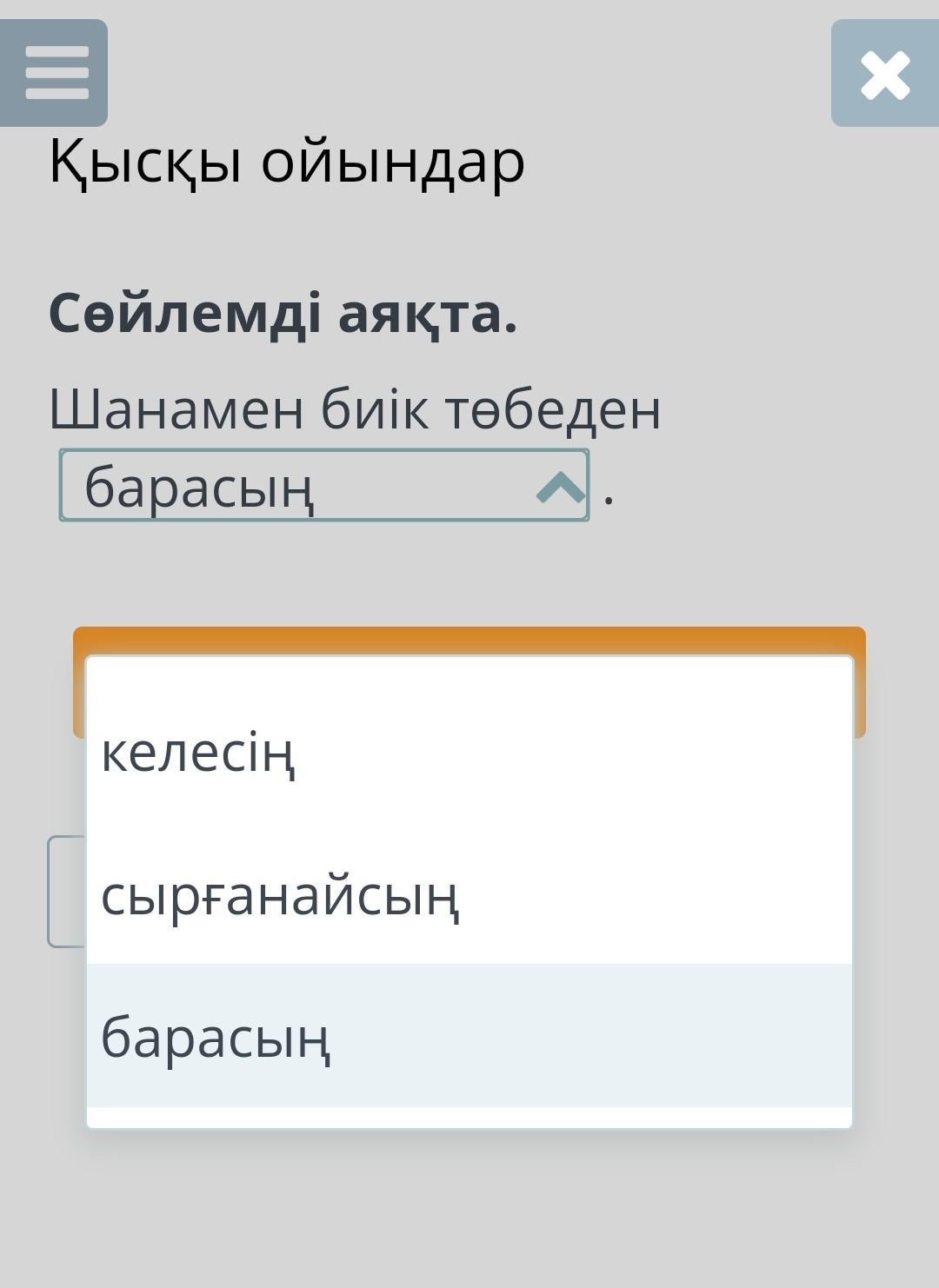This screenshot has height=1288, width=939.
Task: Close the exercise with the X icon
Action: pos(884,75)
